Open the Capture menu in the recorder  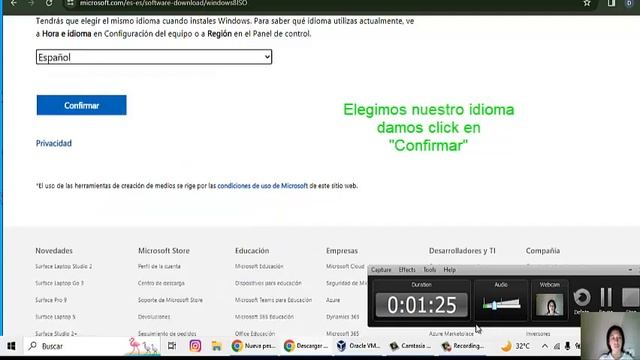(381, 270)
